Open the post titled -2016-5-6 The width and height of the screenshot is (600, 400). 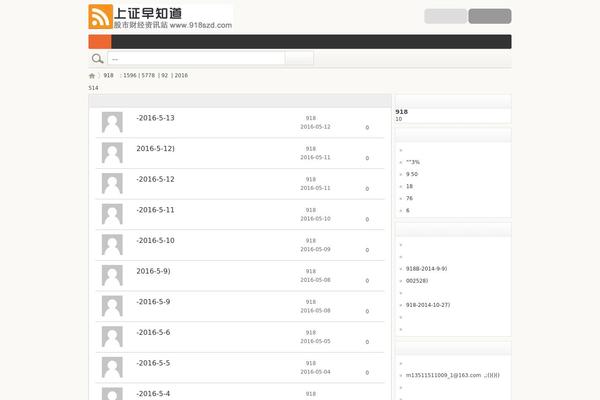(x=153, y=332)
